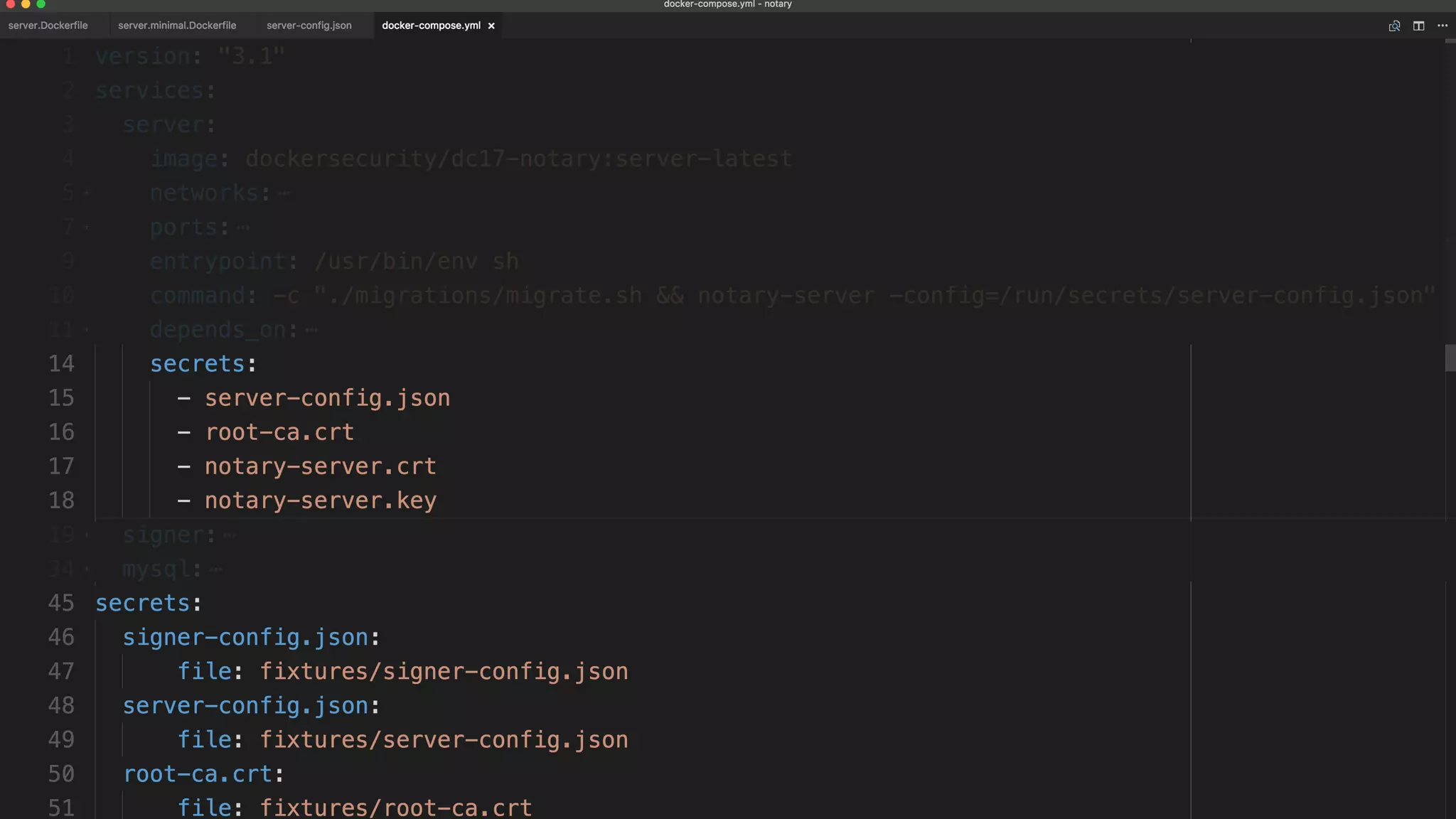Close the docker-compose.yml tab
Screen dimensions: 1456x819
(491, 26)
